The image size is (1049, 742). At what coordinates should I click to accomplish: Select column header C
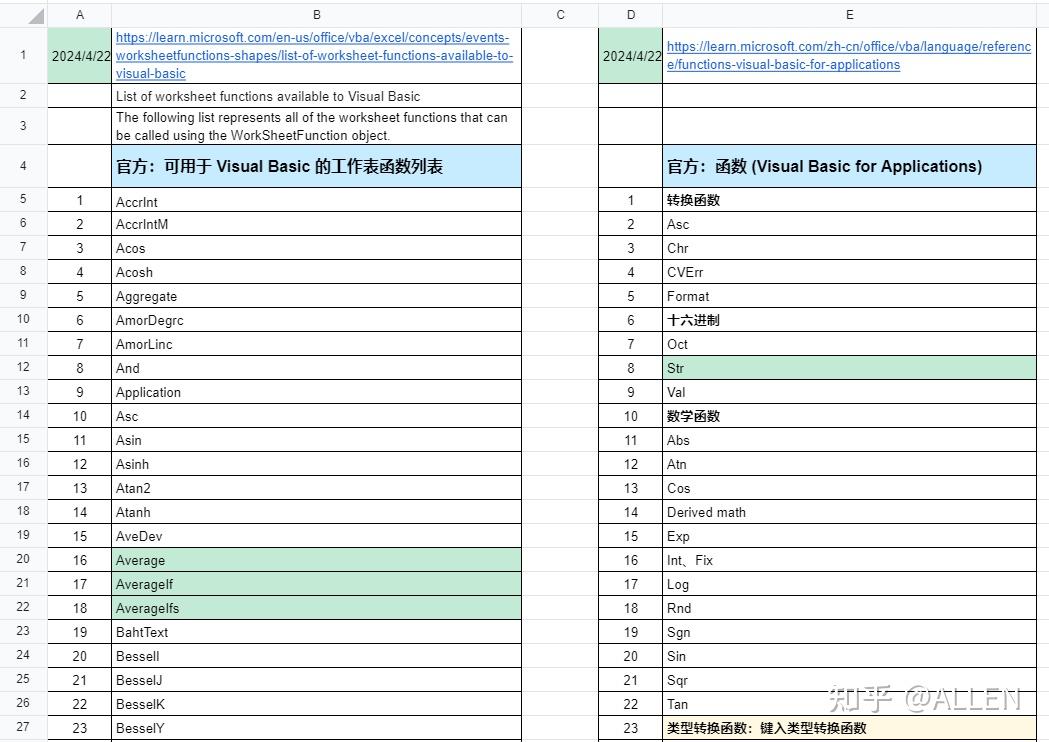point(559,14)
